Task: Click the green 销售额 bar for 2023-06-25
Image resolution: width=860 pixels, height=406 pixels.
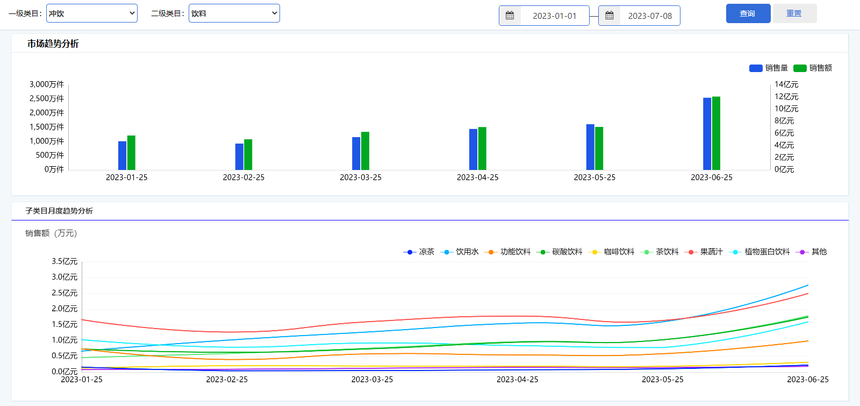Action: click(716, 133)
